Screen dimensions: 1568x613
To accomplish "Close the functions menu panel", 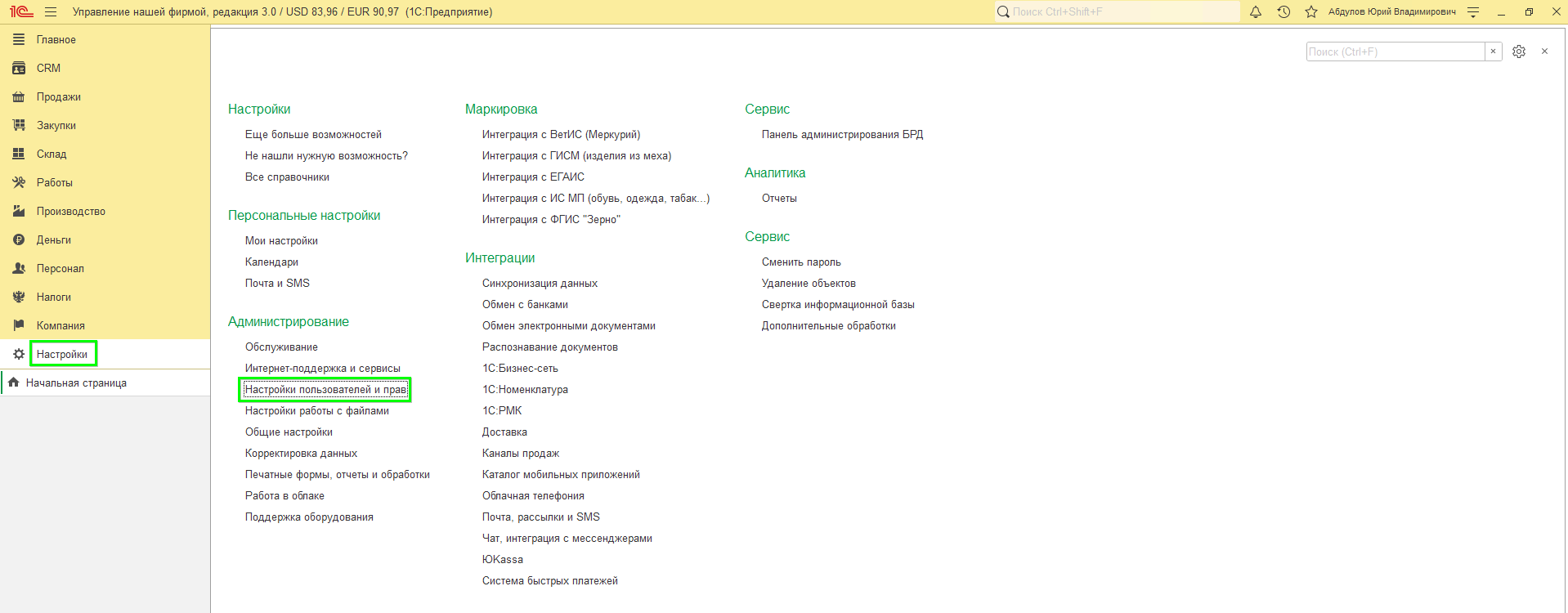I will tap(1544, 51).
